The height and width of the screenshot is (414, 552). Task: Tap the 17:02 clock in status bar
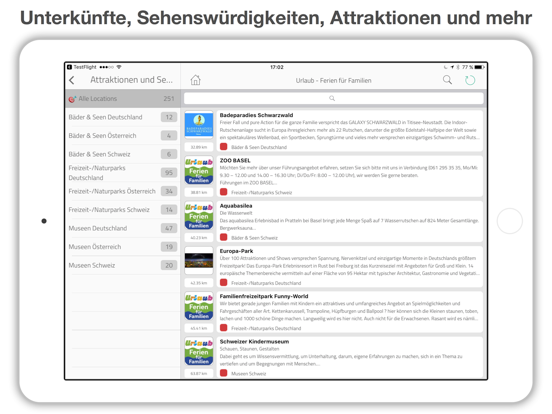[x=277, y=67]
